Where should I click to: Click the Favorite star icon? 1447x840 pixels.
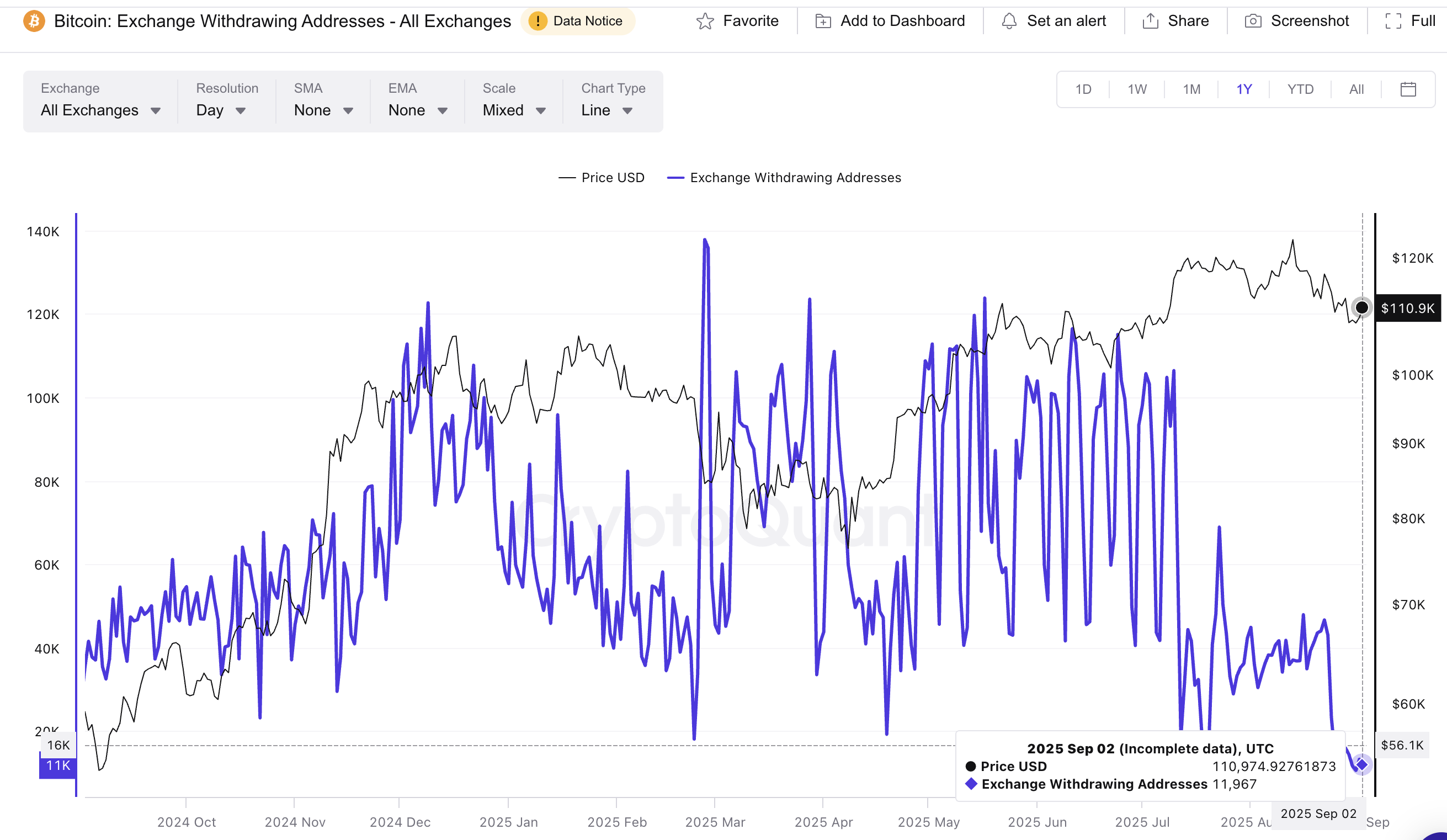tap(705, 21)
